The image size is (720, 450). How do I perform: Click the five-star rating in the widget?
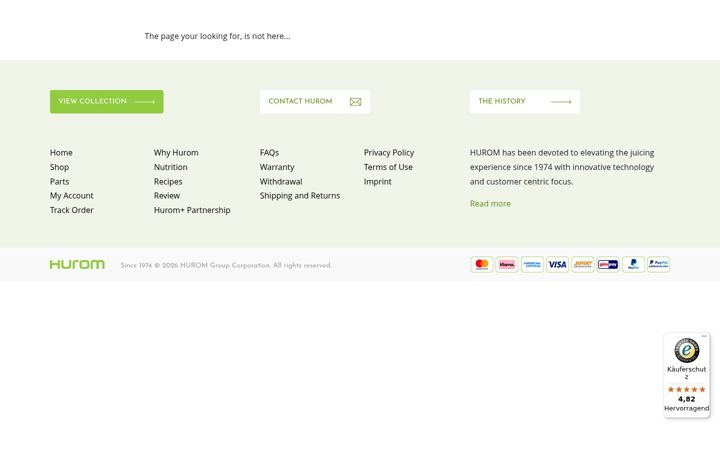click(686, 389)
